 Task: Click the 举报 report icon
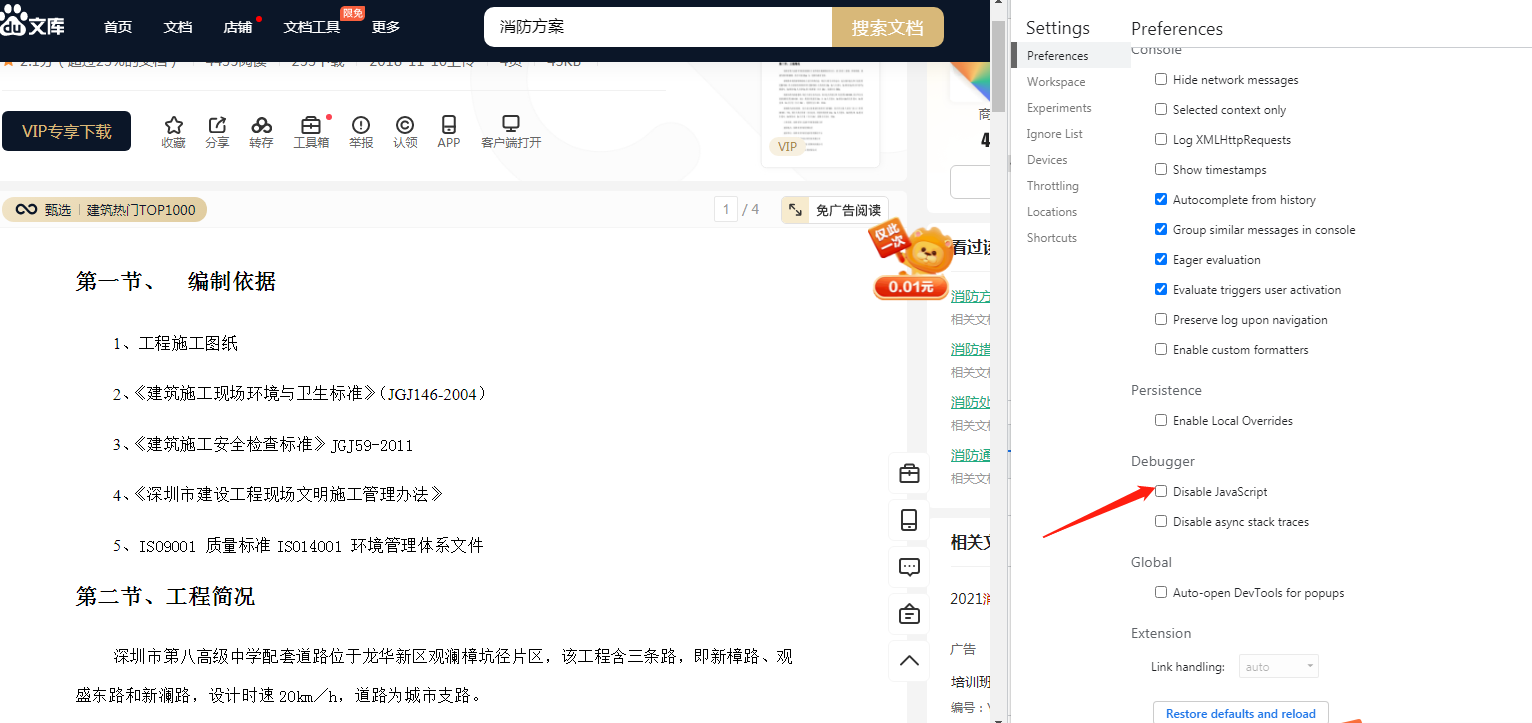(x=361, y=125)
